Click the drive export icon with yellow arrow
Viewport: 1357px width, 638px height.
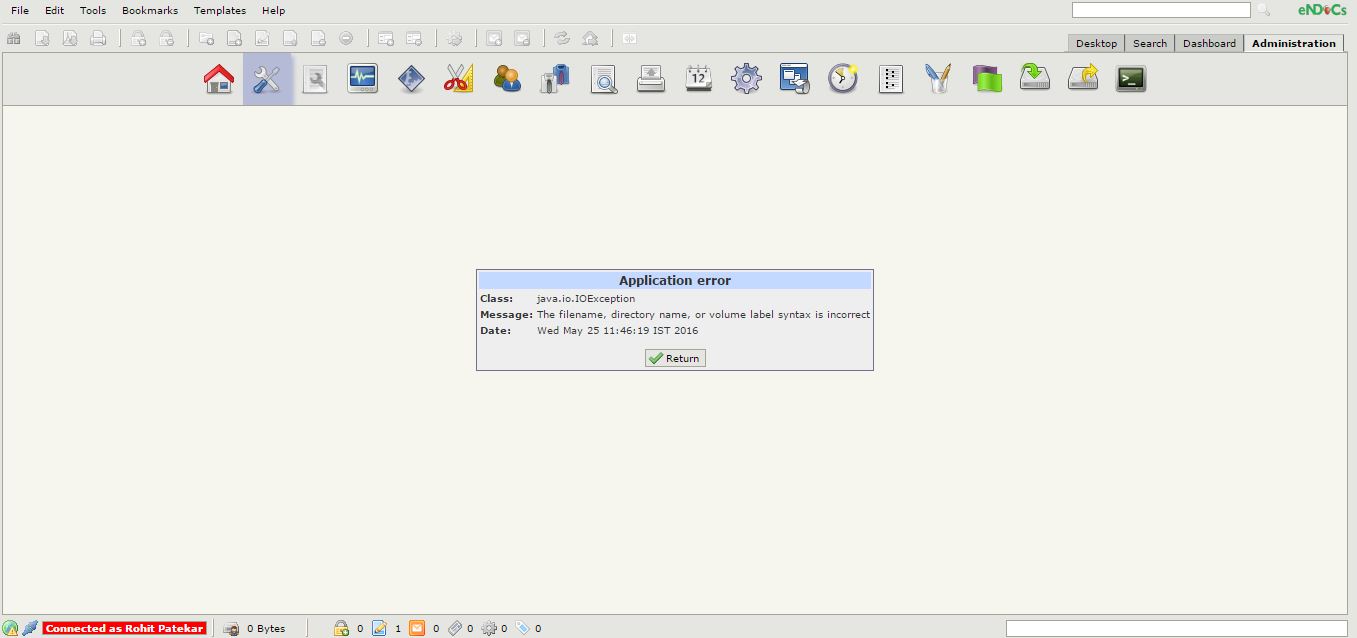tap(1082, 79)
